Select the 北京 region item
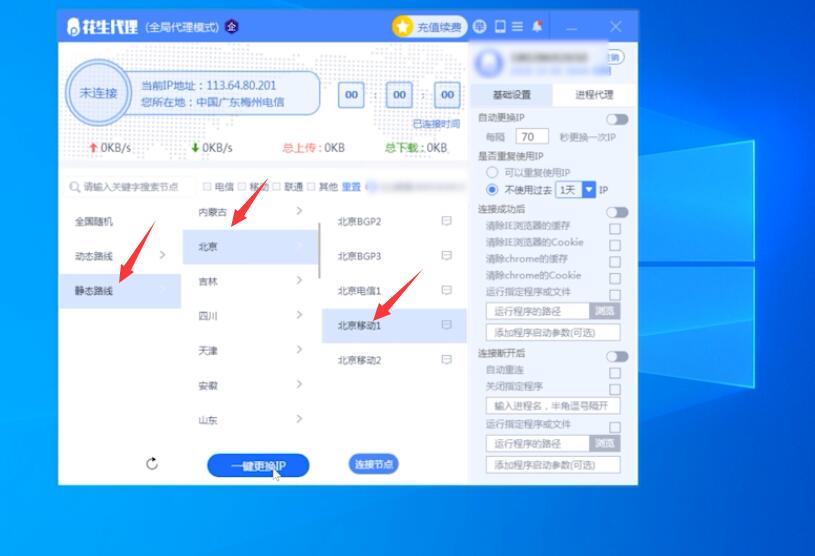Image resolution: width=815 pixels, height=556 pixels. click(x=250, y=247)
